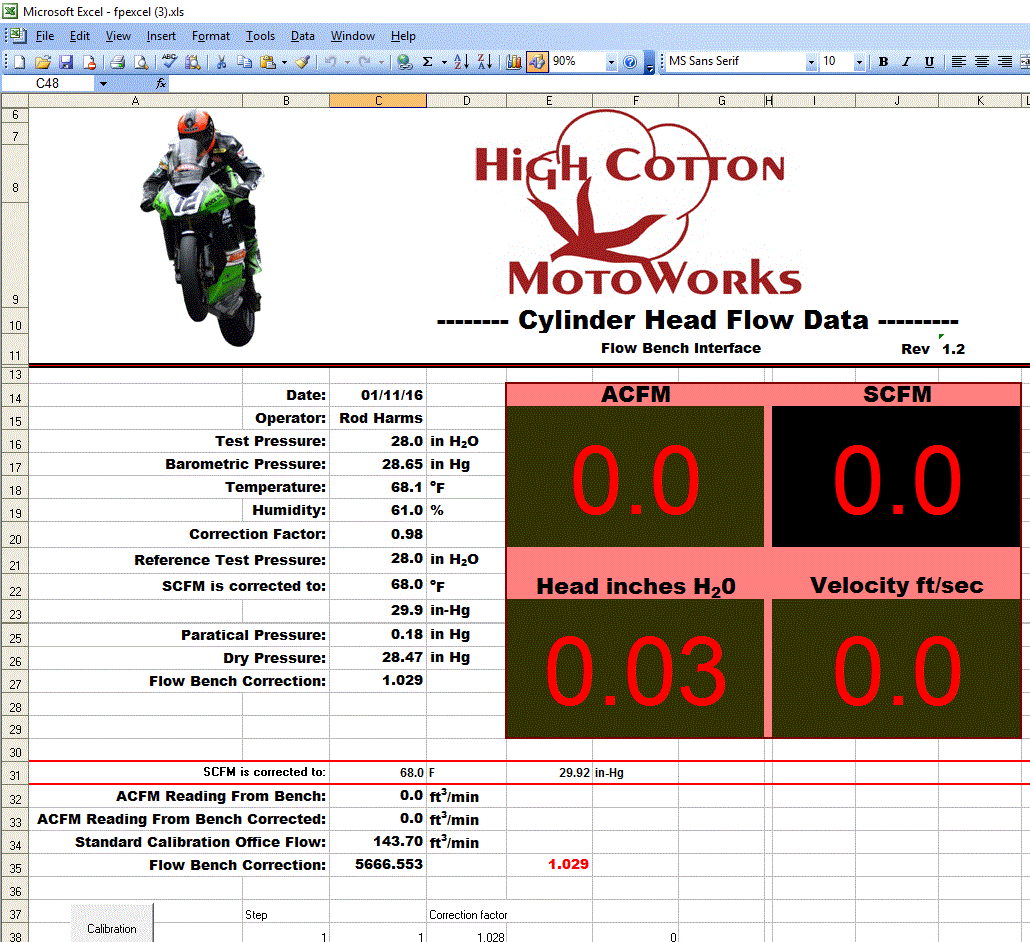The width and height of the screenshot is (1030, 942).
Task: Click the AutoSum sigma icon
Action: (428, 62)
